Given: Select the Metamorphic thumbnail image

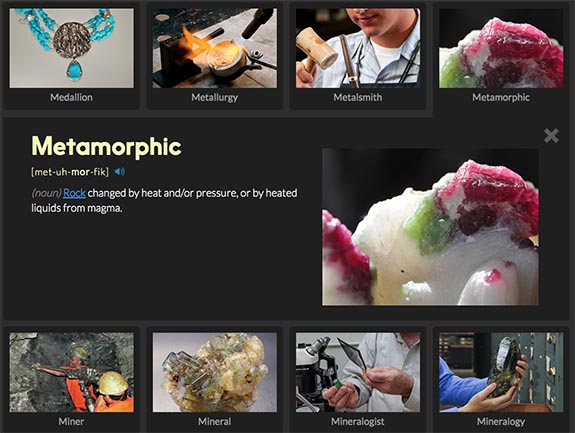Looking at the screenshot, I should point(501,48).
